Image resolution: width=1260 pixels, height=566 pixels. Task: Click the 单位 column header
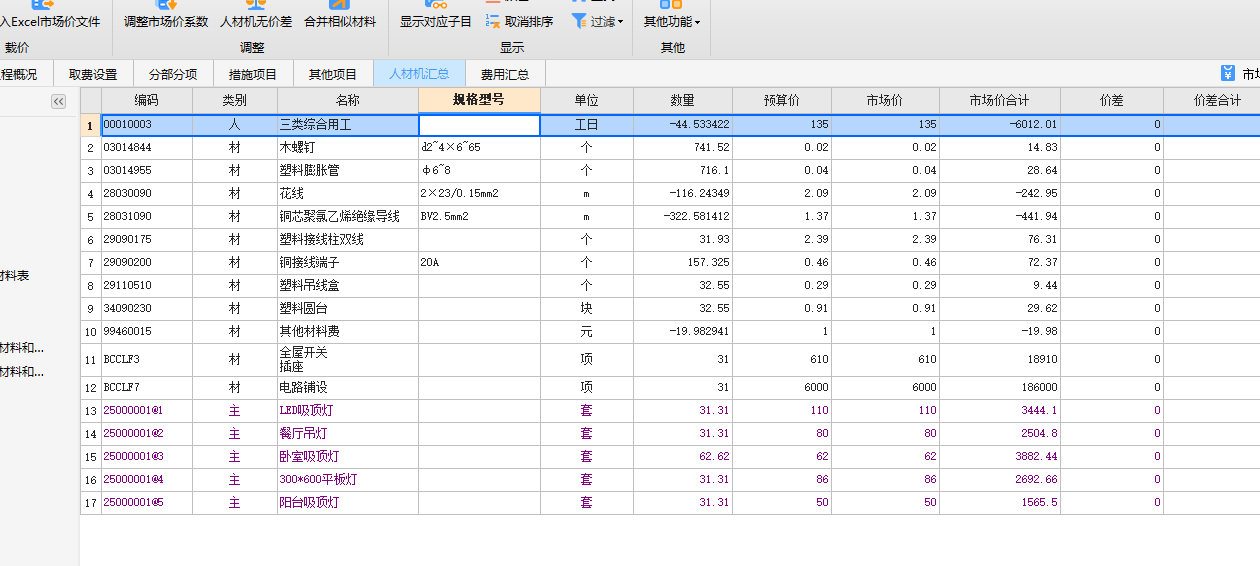click(x=587, y=101)
